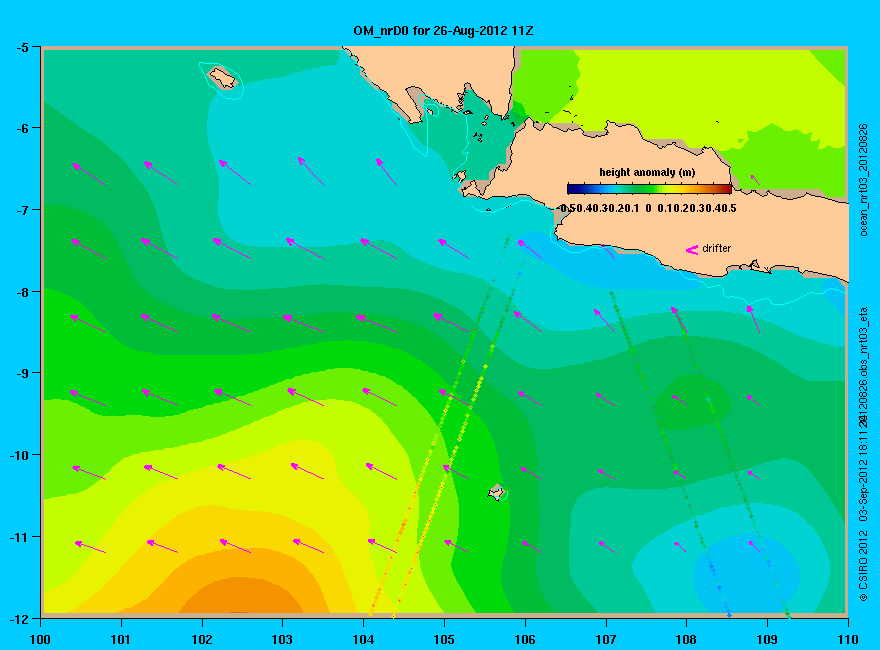Click longitude tick label 100
The width and height of the screenshot is (880, 650).
tap(40, 639)
